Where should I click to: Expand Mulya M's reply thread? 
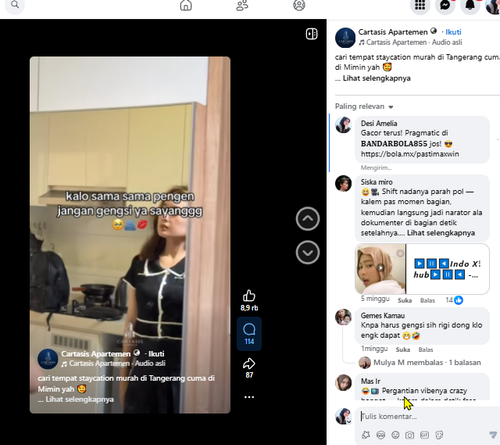(427, 362)
